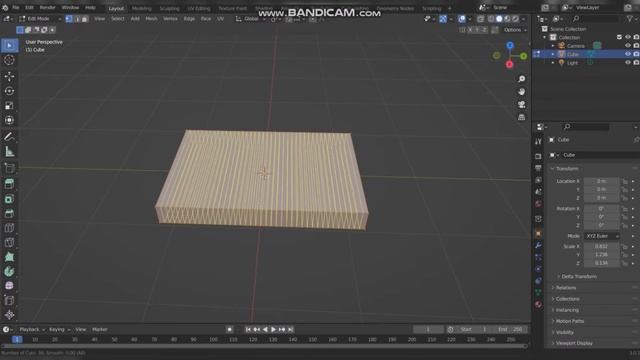Jump to the end frame button
Screen dimensions: 640x360
[291, 329]
